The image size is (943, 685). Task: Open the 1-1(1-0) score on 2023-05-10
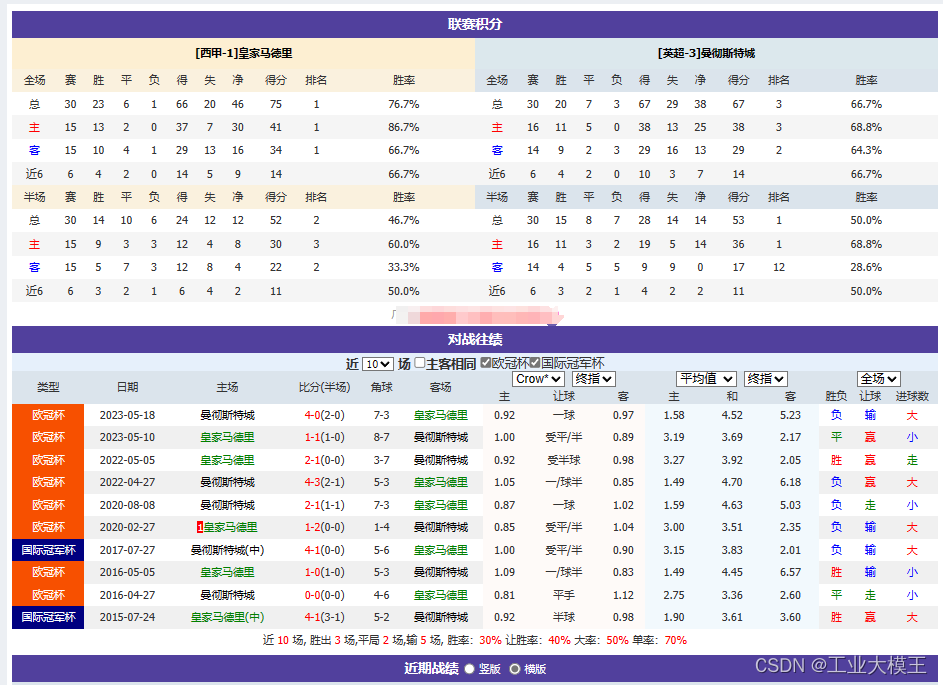click(325, 437)
